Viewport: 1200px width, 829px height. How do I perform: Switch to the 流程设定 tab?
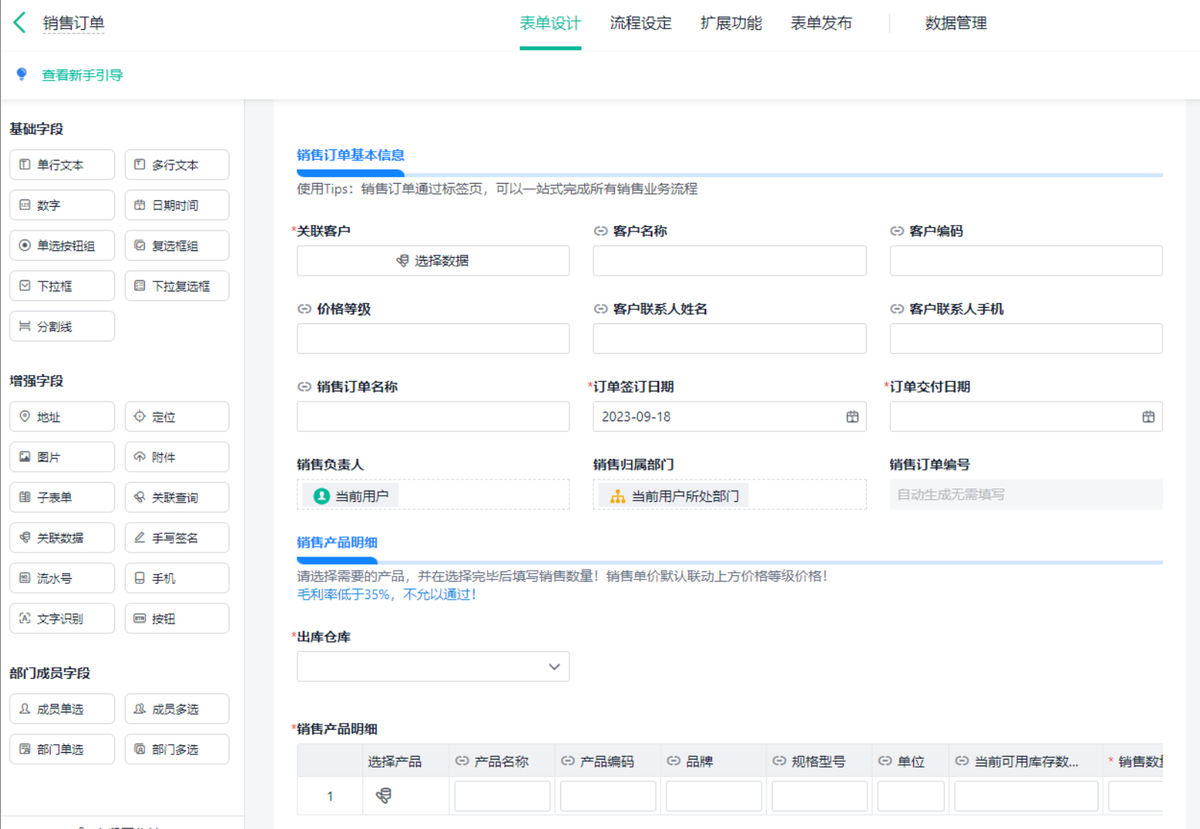pyautogui.click(x=641, y=23)
